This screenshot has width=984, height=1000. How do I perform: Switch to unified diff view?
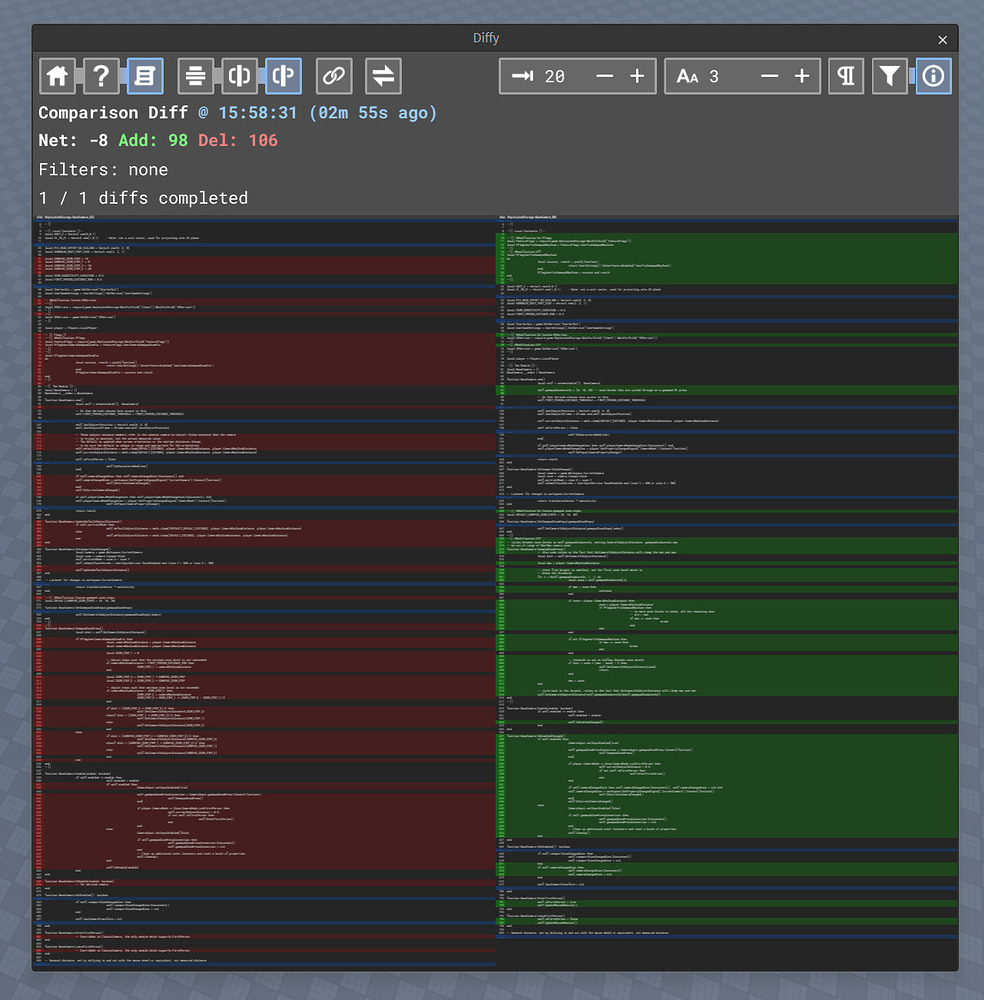[195, 76]
